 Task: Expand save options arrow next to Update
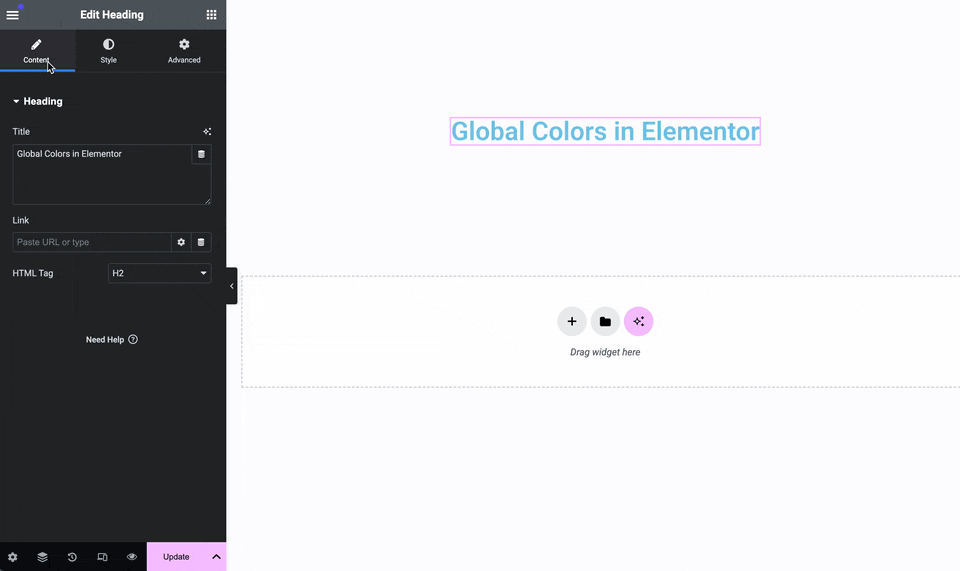click(x=216, y=557)
